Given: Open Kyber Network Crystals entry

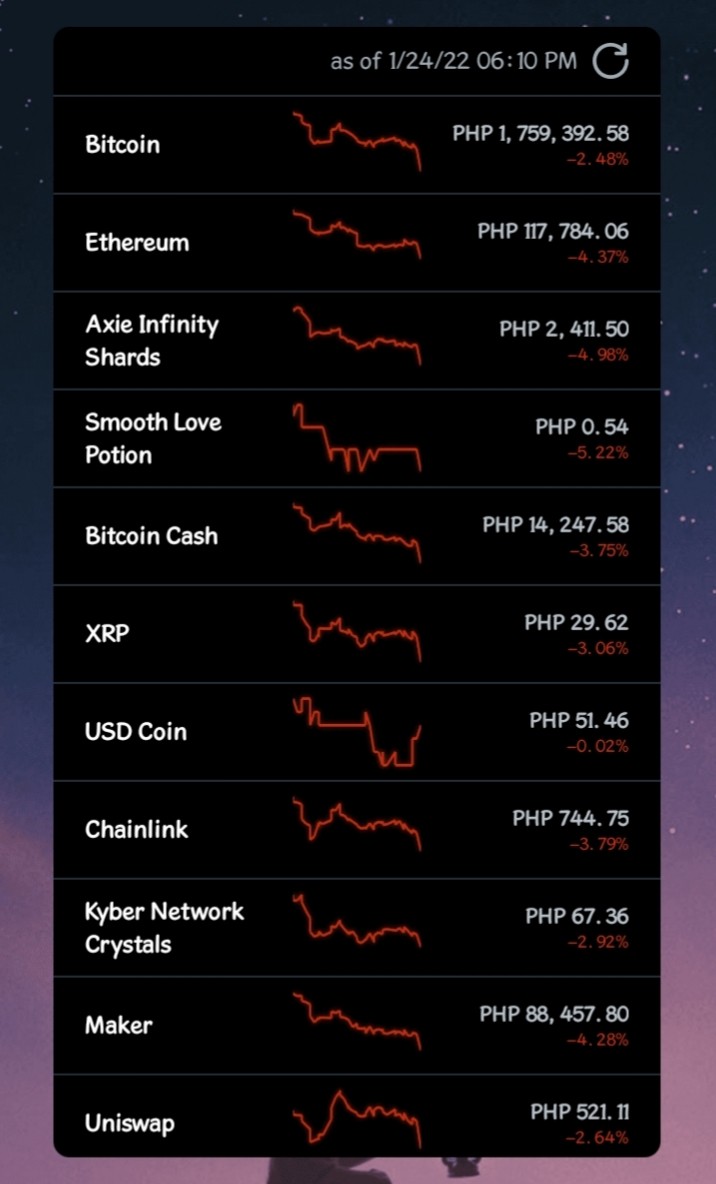Looking at the screenshot, I should pos(357,927).
